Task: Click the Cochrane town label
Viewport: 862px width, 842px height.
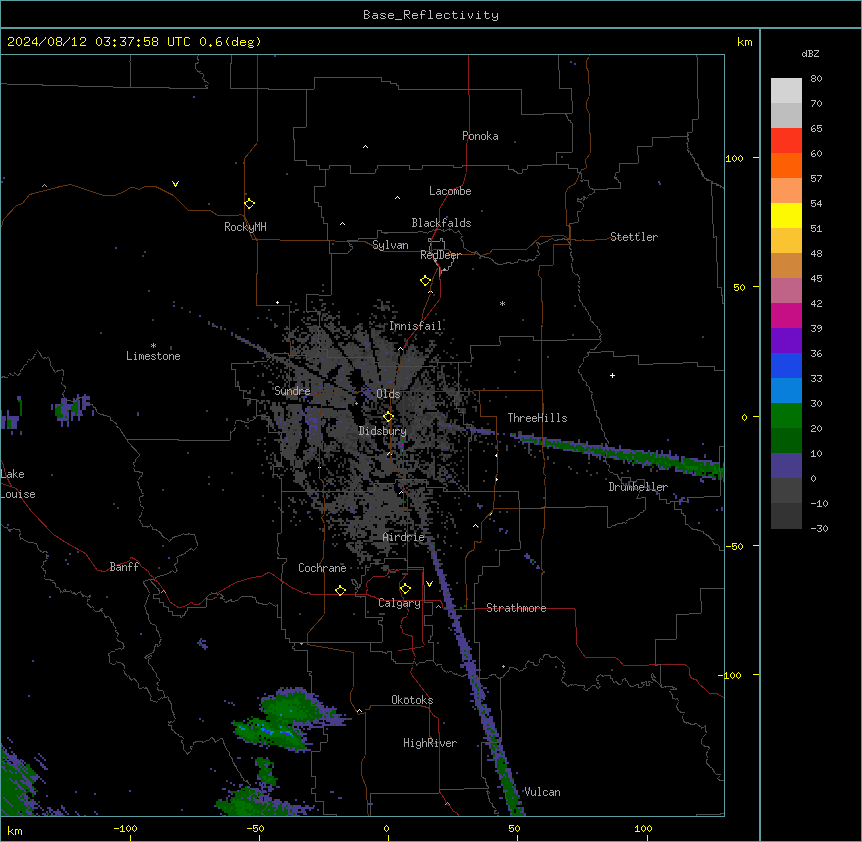Action: point(322,568)
